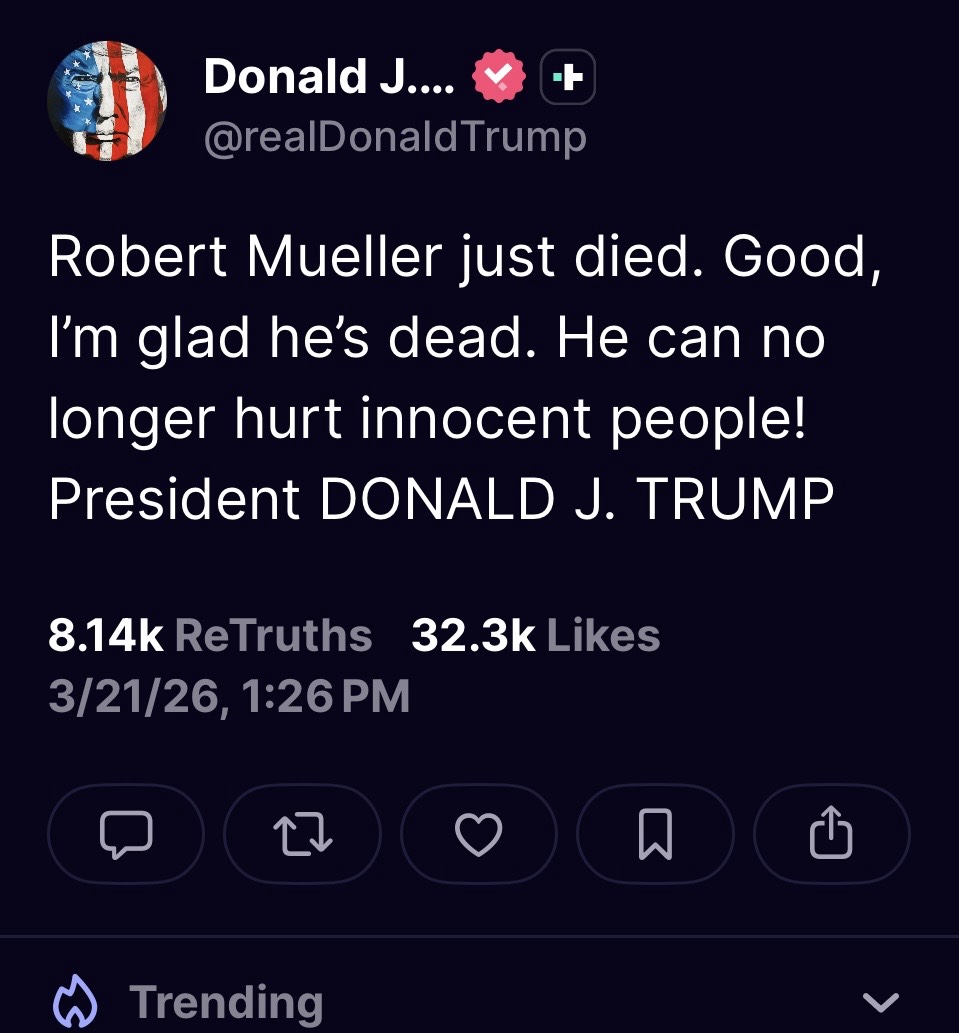Visit the @realDonaldTrump handle
Viewport: 959px width, 1033px height.
(395, 138)
